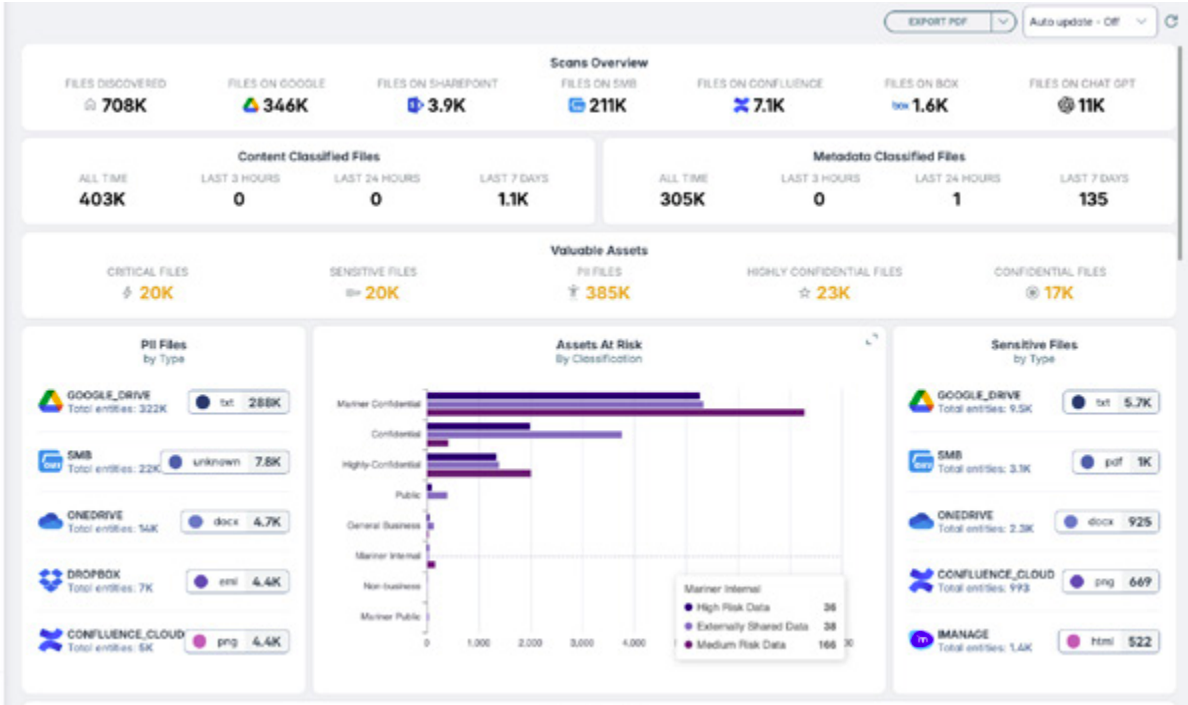Click the Confidential externally shared bar
1188x705 pixels.
(524, 435)
